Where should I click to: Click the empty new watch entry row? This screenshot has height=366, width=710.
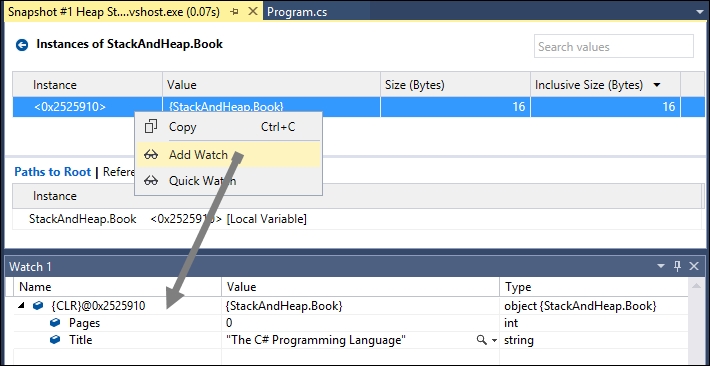click(350, 355)
